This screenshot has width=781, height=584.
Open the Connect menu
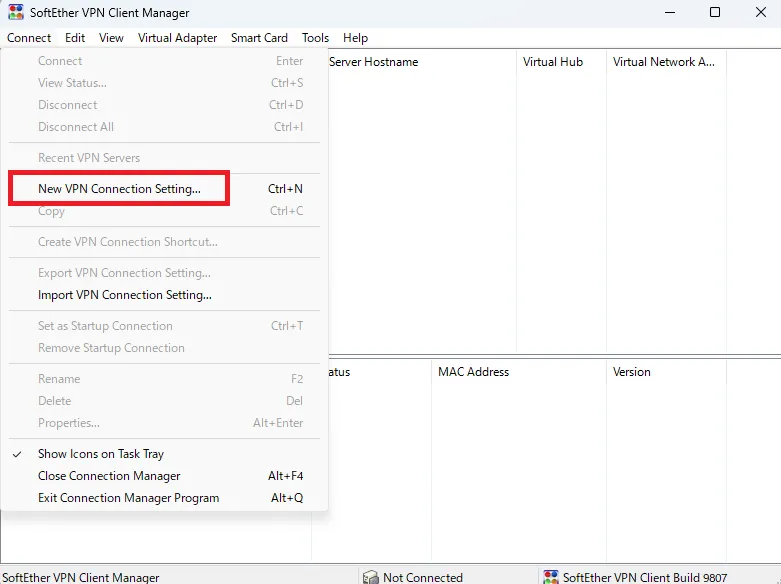click(x=29, y=38)
